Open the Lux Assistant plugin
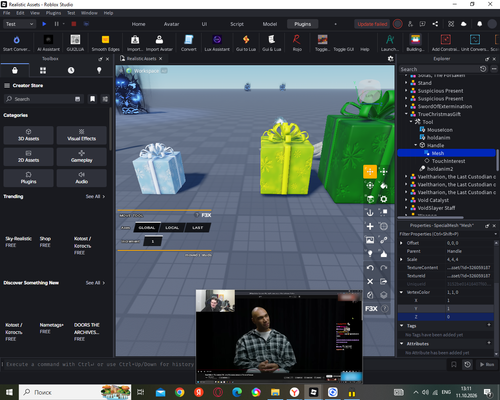 [x=217, y=43]
